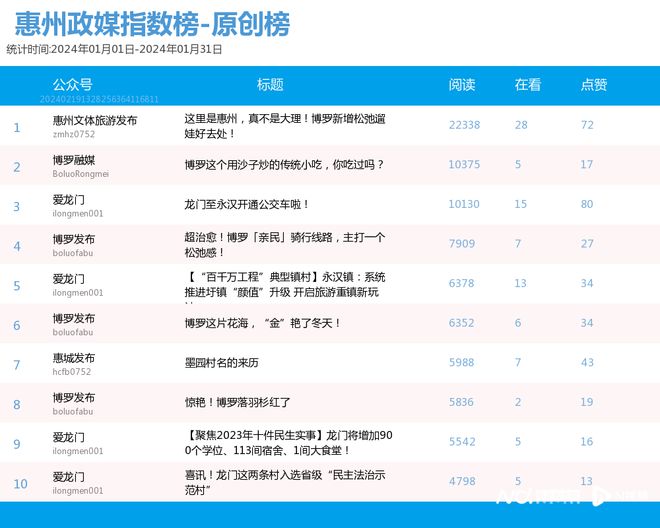Screen dimensions: 660x528
Task: Select account ID zmhz0752
Action: tap(74, 134)
